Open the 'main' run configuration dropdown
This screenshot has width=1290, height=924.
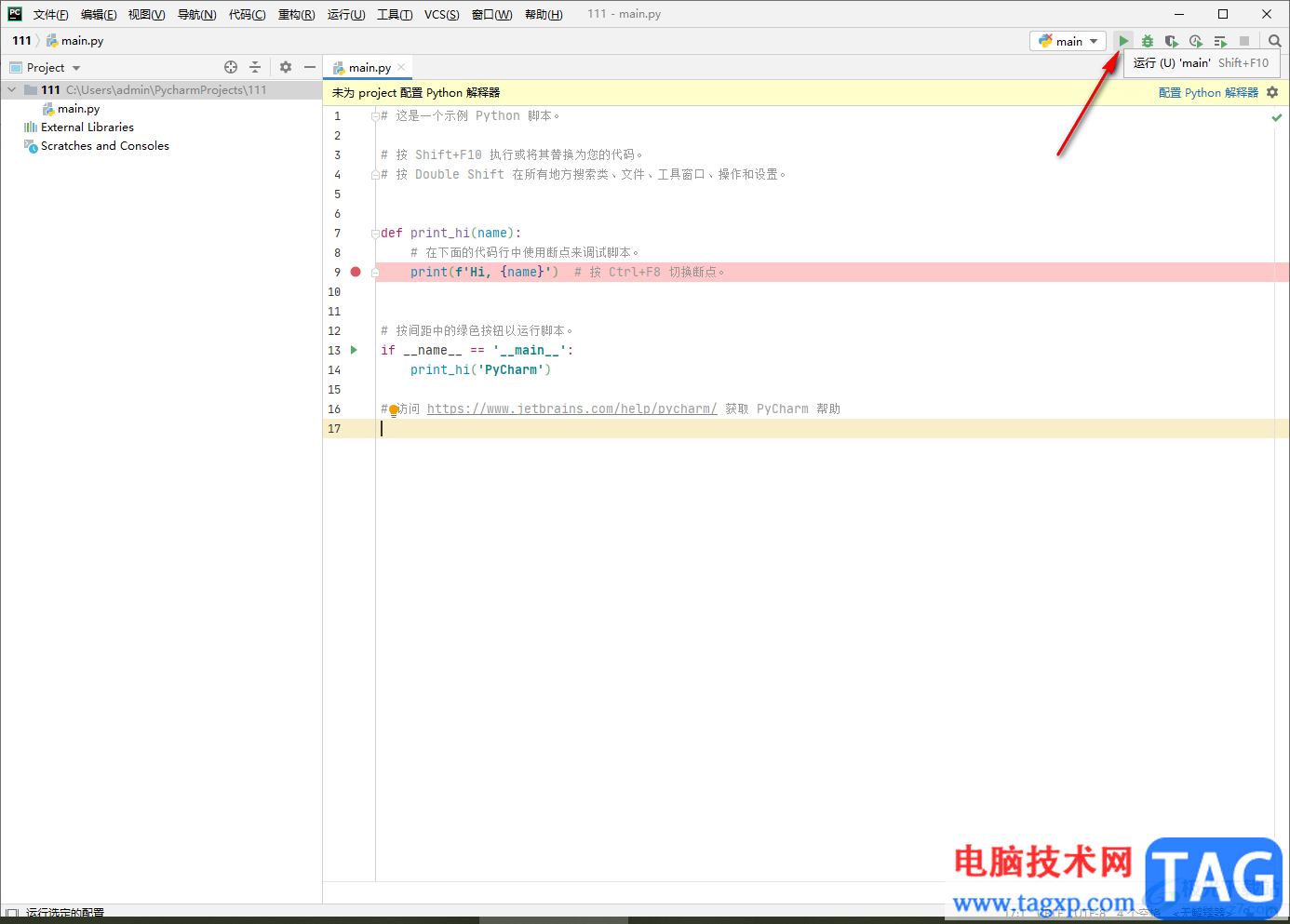[1068, 41]
